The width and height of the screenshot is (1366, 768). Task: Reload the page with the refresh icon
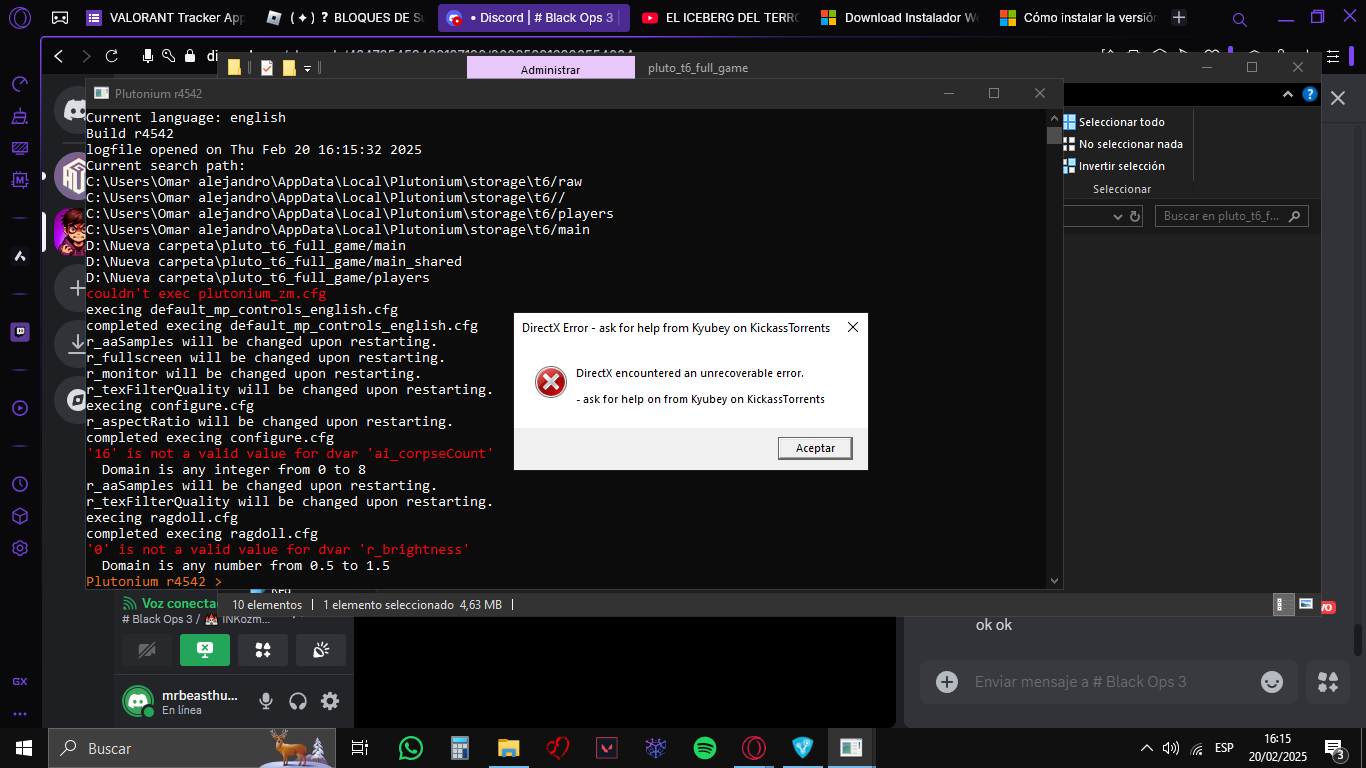112,56
